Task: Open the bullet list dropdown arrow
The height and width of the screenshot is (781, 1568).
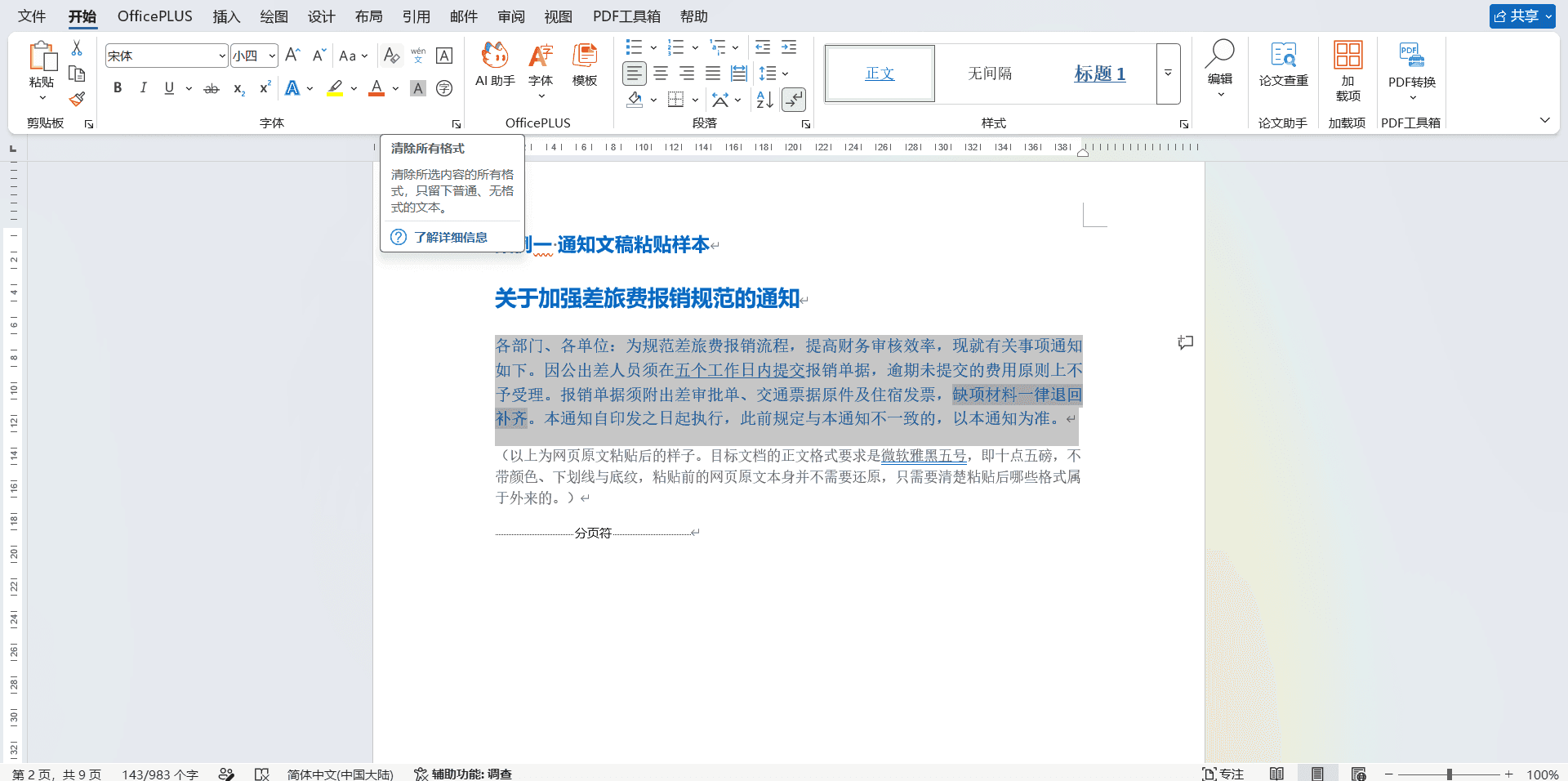Action: pos(653,47)
